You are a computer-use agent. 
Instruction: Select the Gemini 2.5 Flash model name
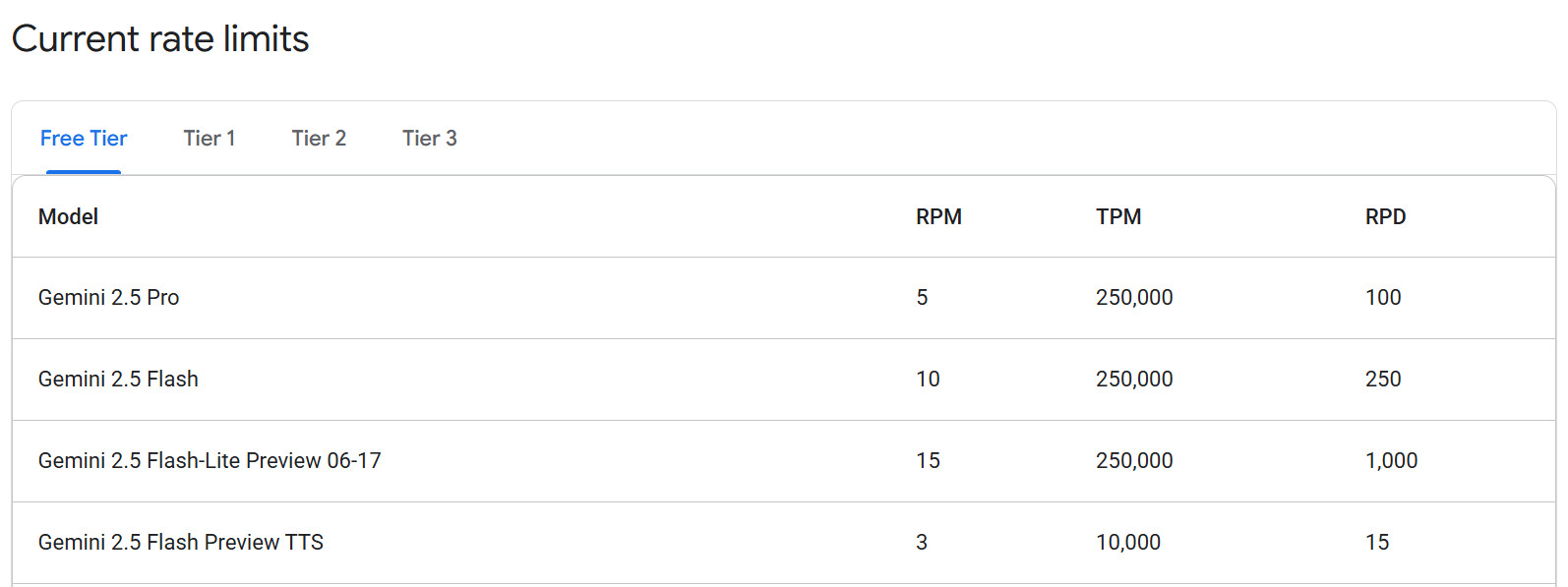tap(118, 380)
